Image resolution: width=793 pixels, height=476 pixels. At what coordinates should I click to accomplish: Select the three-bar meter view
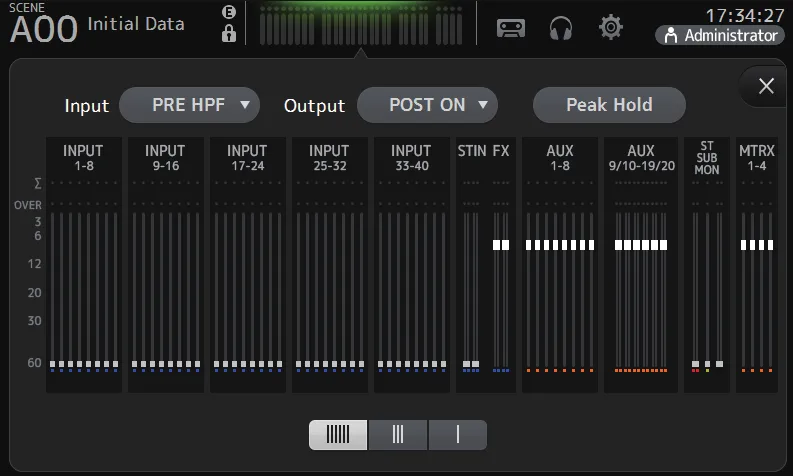click(398, 435)
